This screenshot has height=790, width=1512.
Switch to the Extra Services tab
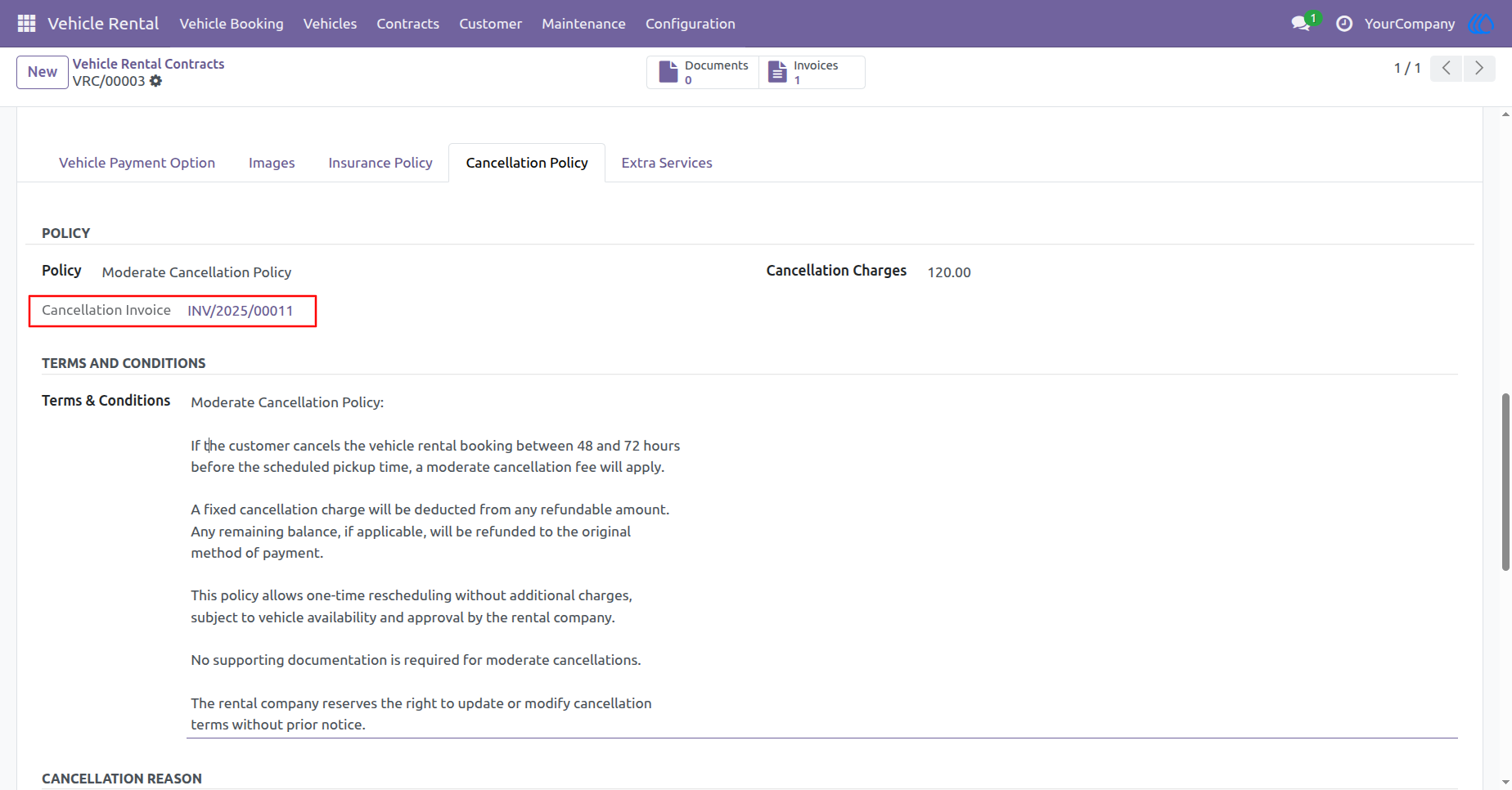click(667, 163)
